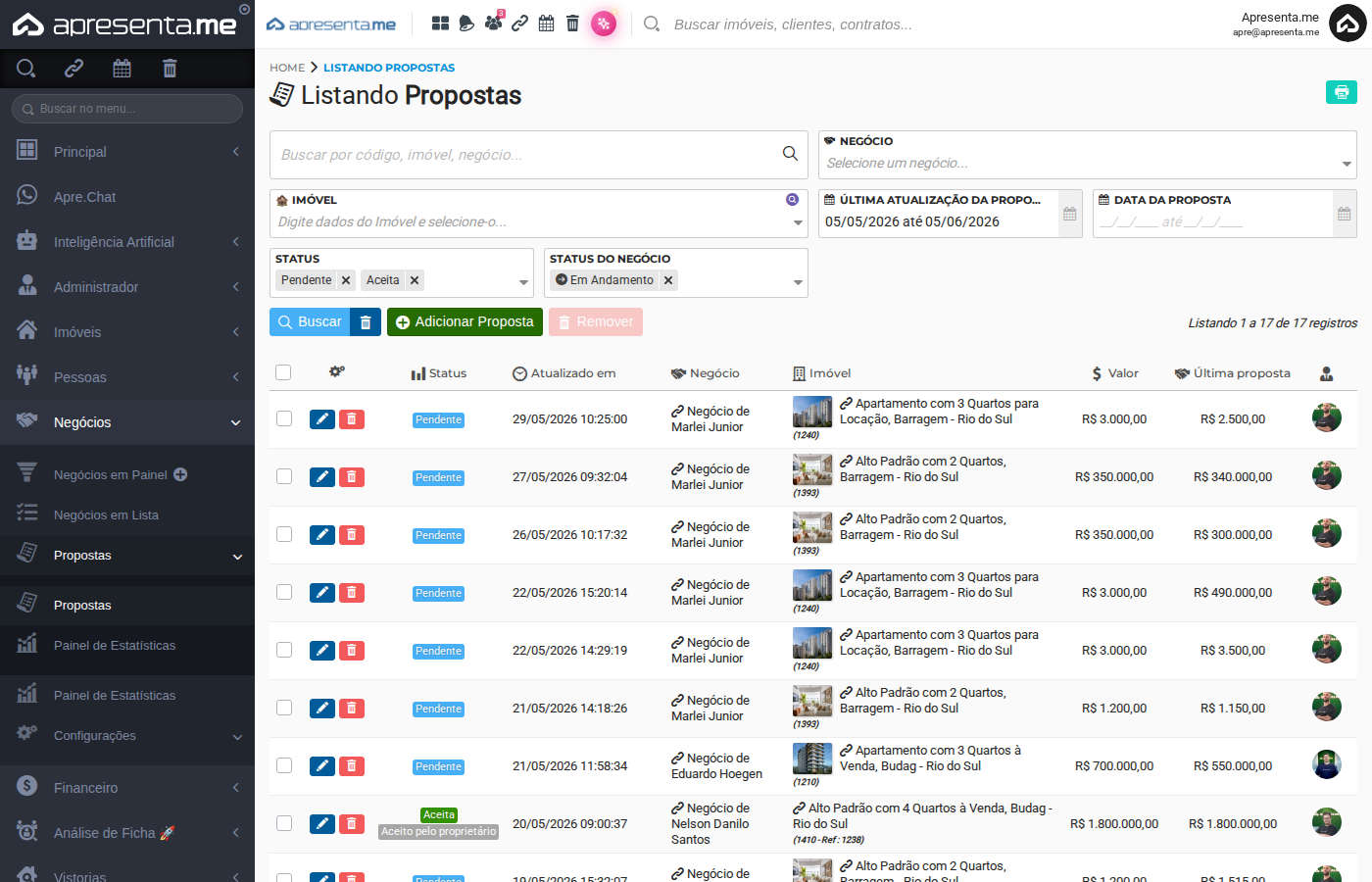Edit the proposal dated 20/05/2026 09:00:37
Screen dimensions: 1372x882
coord(322,824)
